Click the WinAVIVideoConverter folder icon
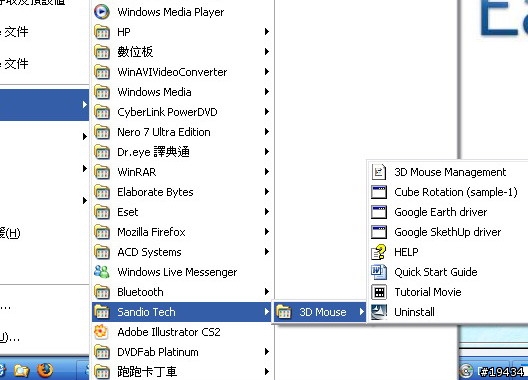Viewport: 528px width, 380px height. click(x=102, y=72)
